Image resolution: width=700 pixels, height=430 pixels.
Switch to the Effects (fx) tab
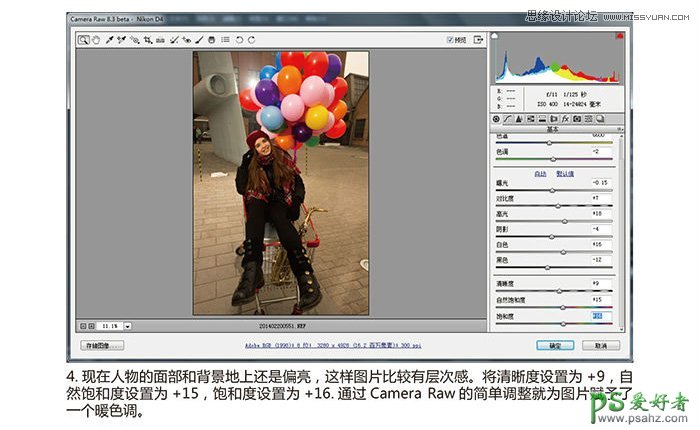[x=565, y=118]
